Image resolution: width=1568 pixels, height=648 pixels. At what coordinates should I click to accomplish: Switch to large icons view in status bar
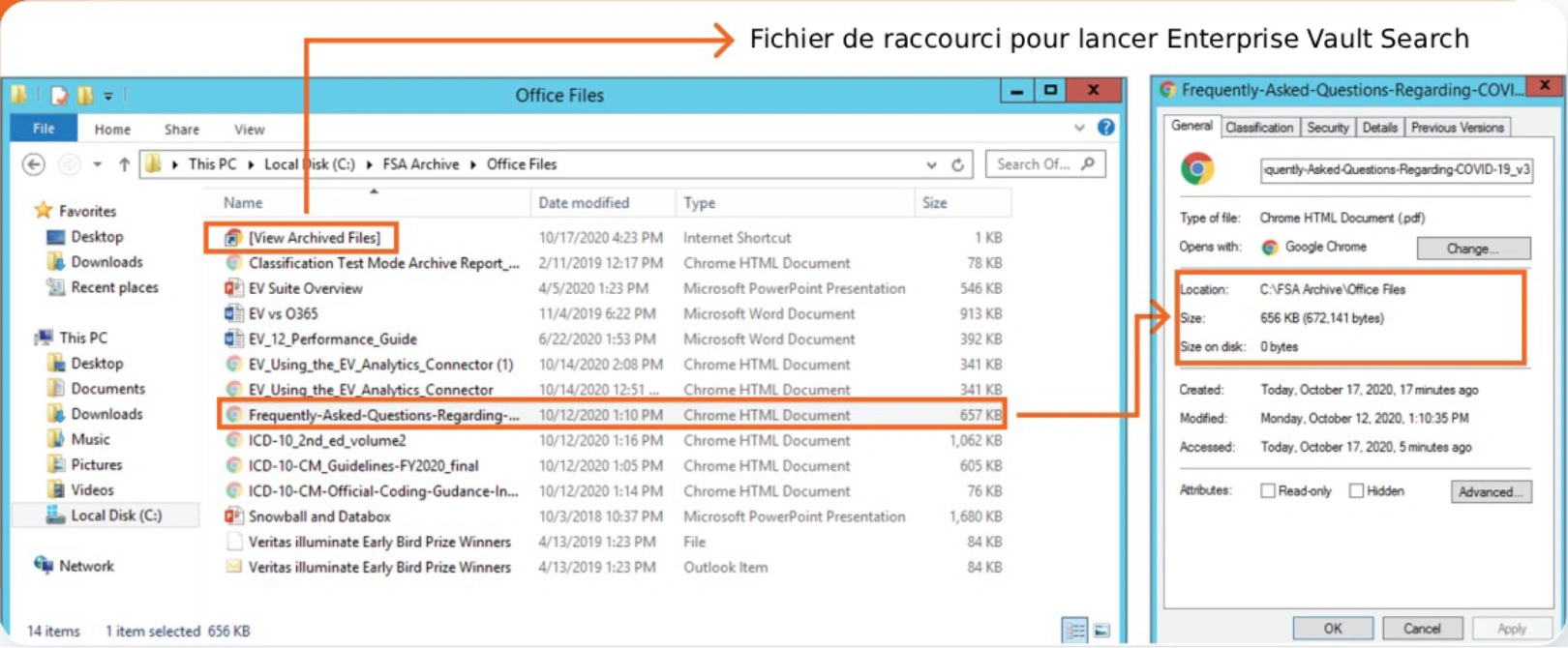click(x=1101, y=631)
